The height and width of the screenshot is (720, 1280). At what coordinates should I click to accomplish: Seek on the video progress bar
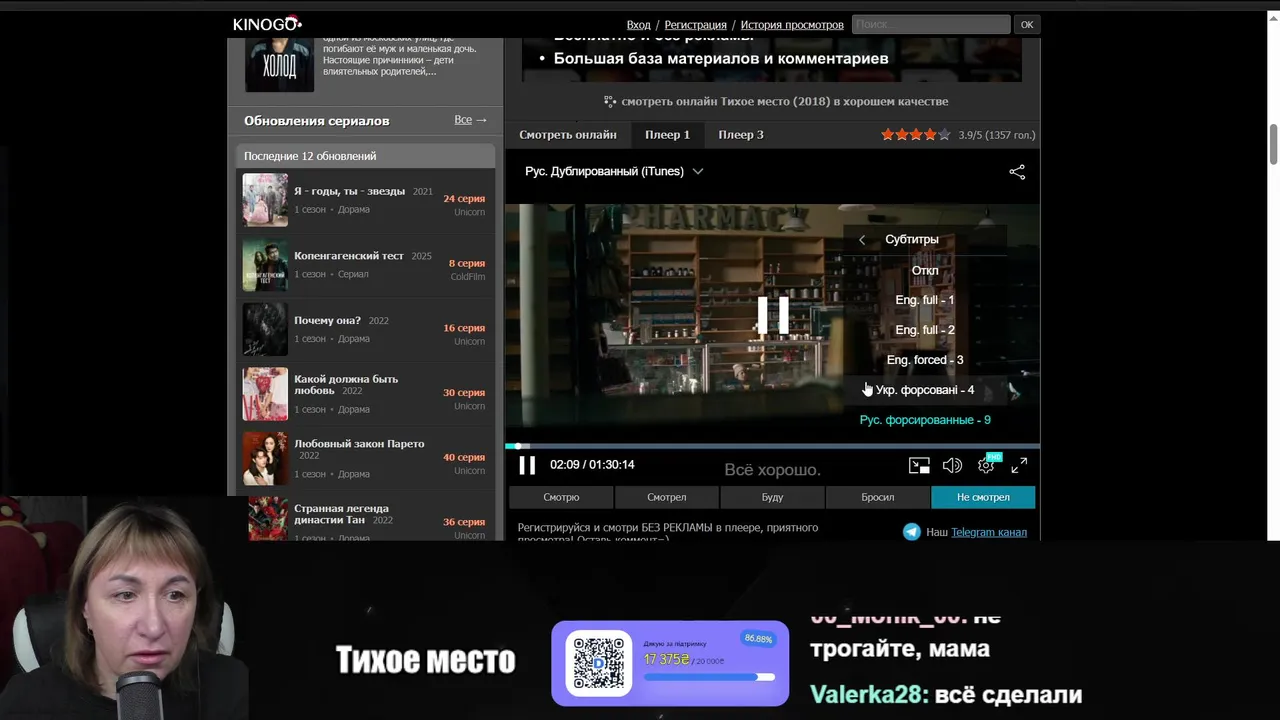[x=772, y=446]
